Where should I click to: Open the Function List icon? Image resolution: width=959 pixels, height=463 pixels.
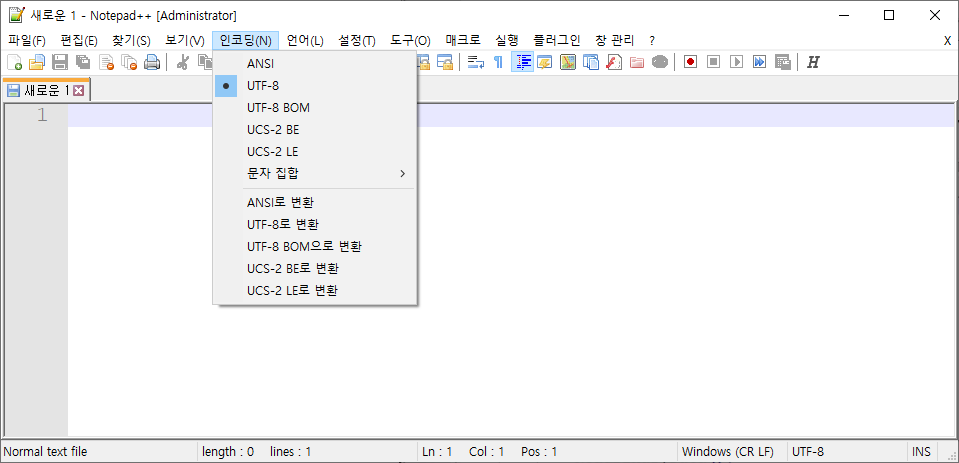(613, 62)
